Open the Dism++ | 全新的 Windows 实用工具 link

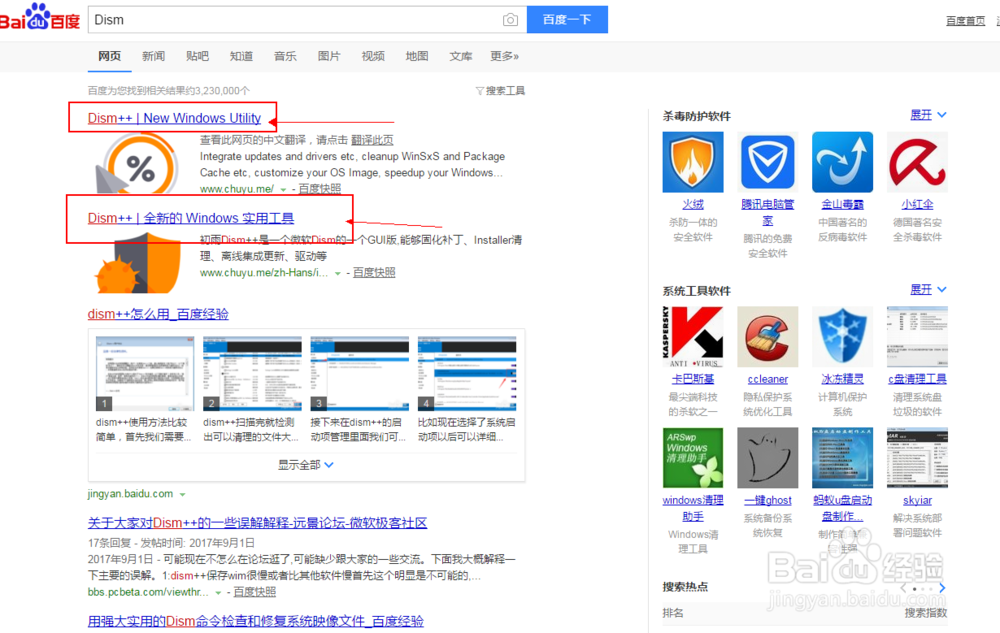[x=191, y=218]
